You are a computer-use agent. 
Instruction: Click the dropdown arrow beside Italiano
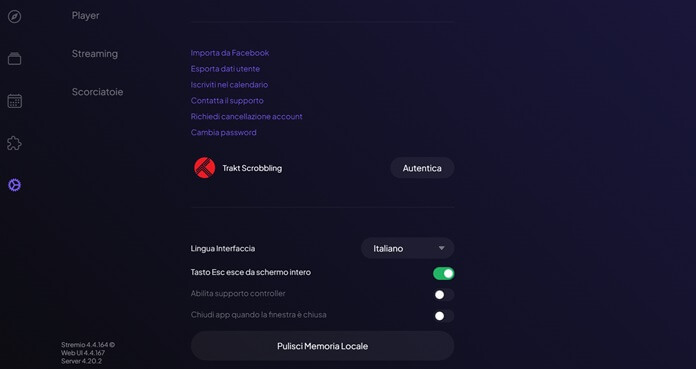click(x=441, y=248)
